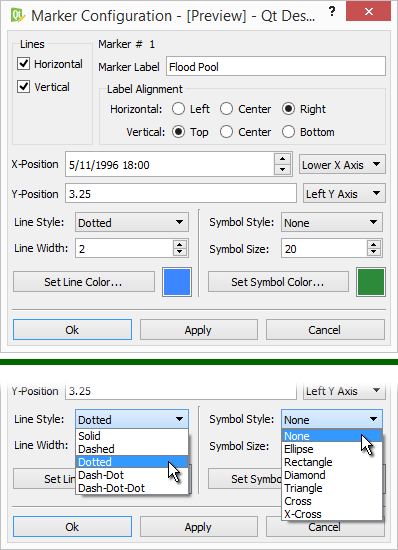Click the Qt logo icon in the title bar
Image resolution: width=398 pixels, height=550 pixels.
18,15
